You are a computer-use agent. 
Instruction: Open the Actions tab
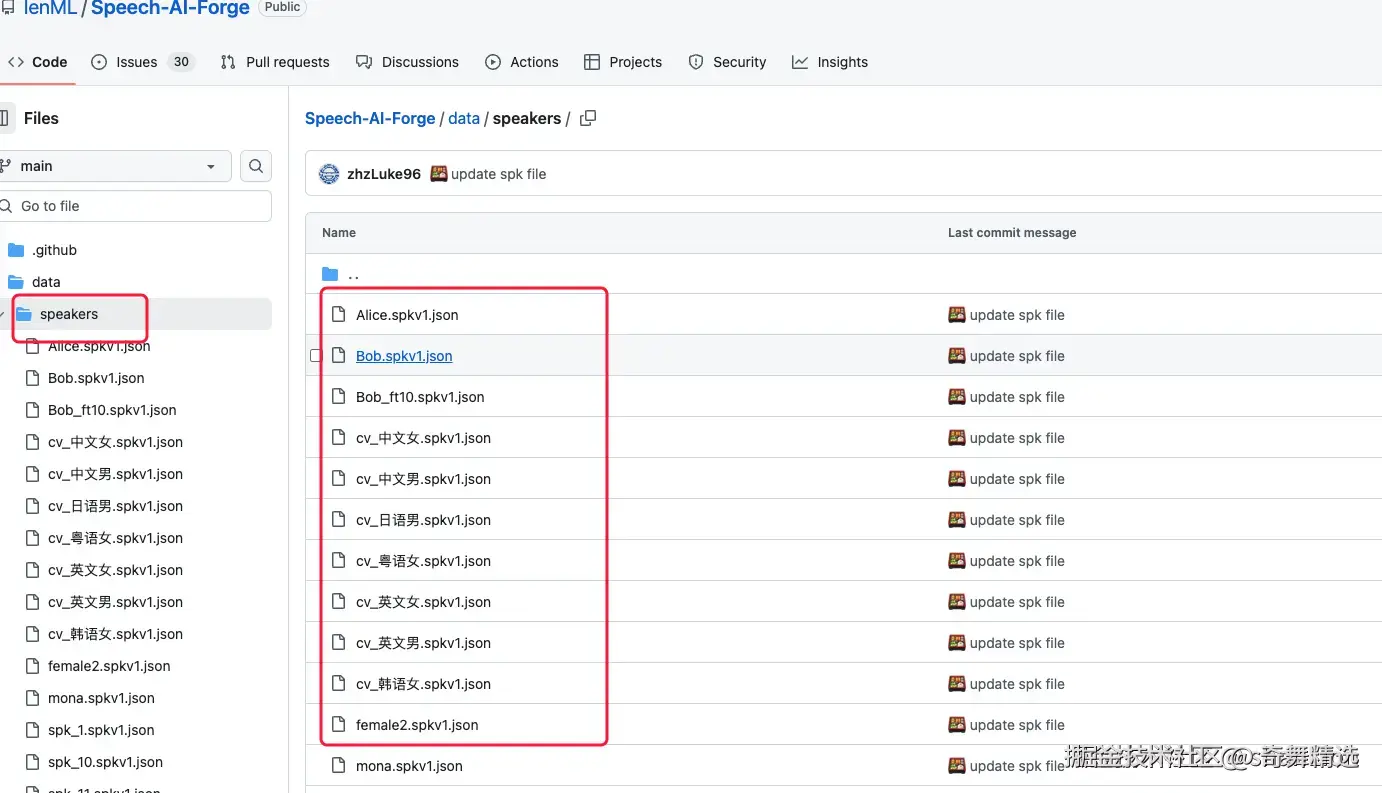522,62
